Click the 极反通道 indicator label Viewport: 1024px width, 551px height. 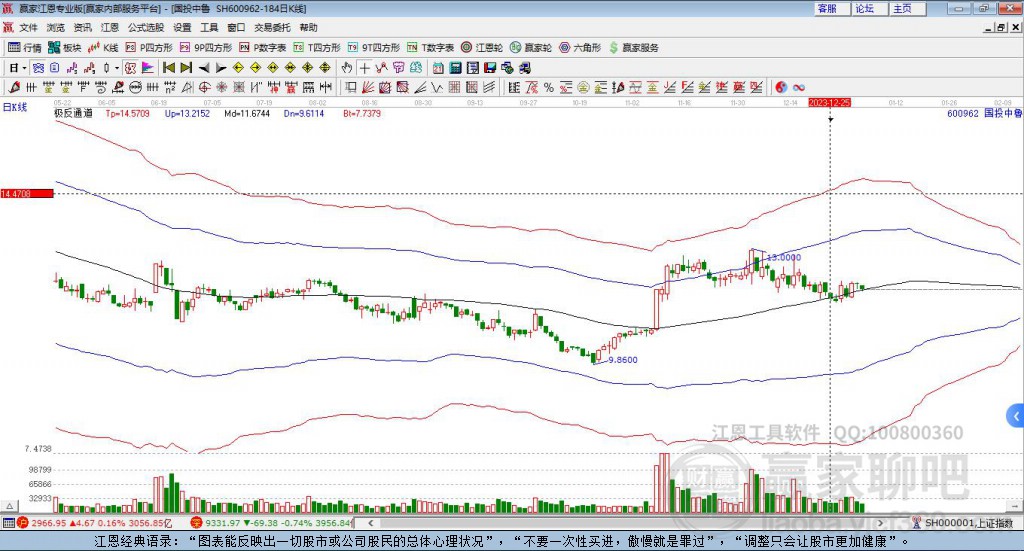[73, 113]
